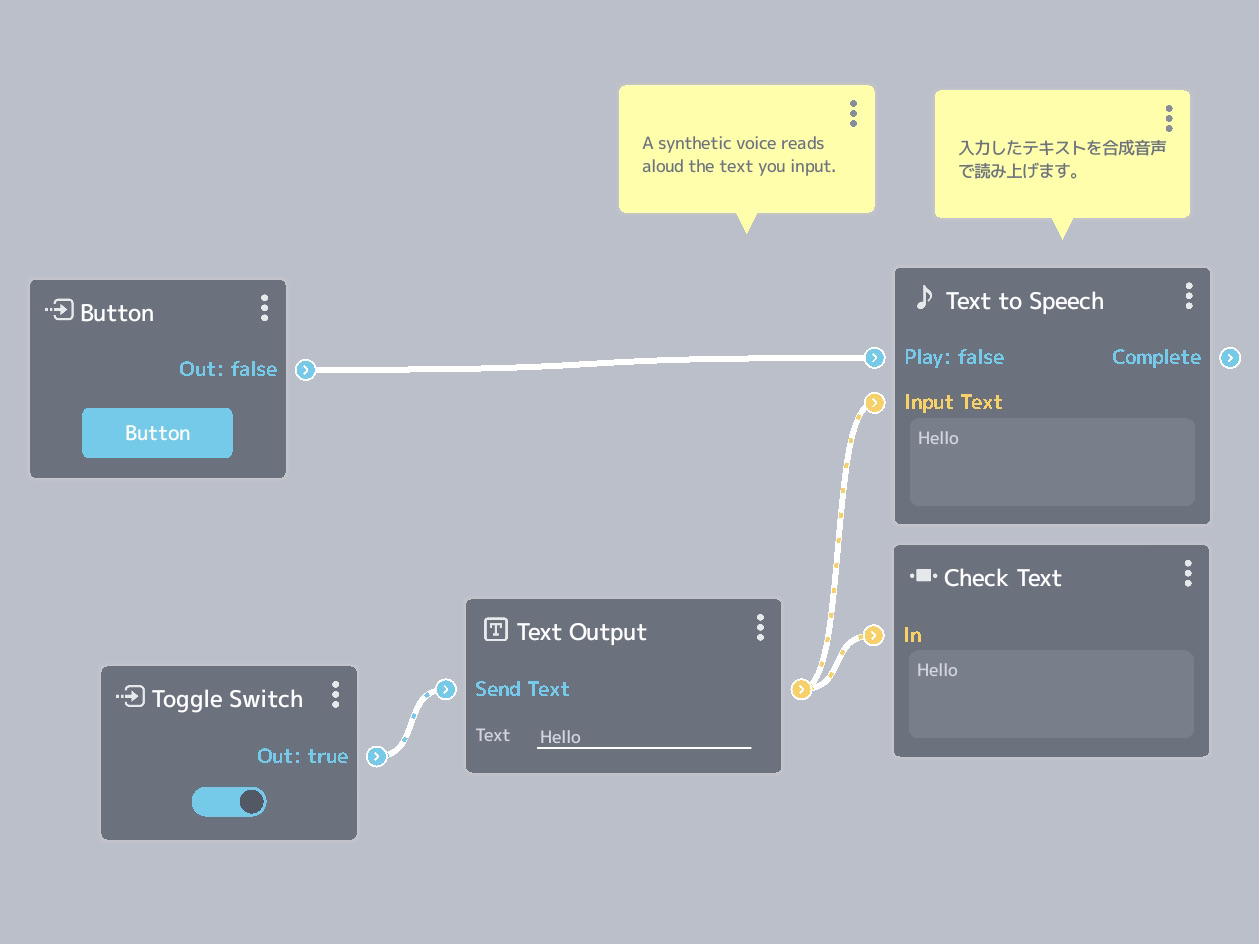This screenshot has height=944, width=1259.
Task: Select the 'Toggle Switch' node title
Action: [227, 699]
